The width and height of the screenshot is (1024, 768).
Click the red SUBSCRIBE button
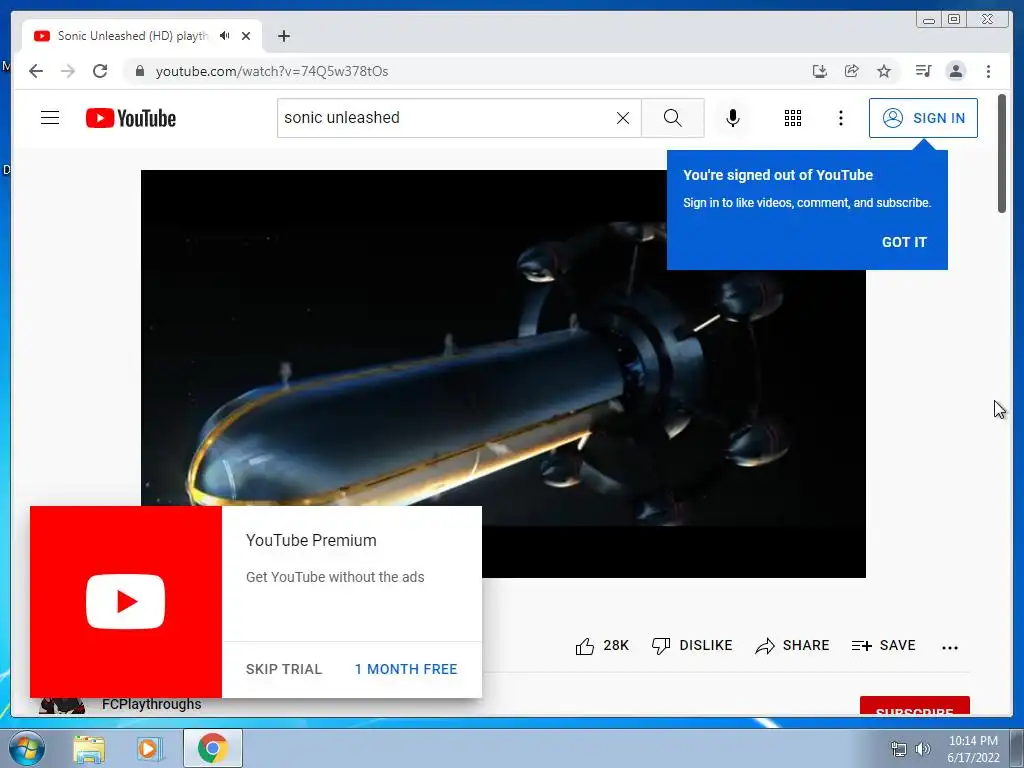(915, 706)
